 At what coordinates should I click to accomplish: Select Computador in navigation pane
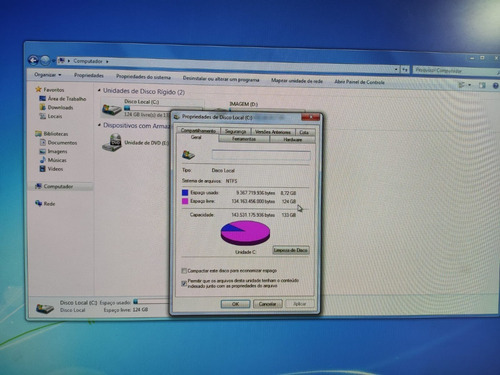54,186
